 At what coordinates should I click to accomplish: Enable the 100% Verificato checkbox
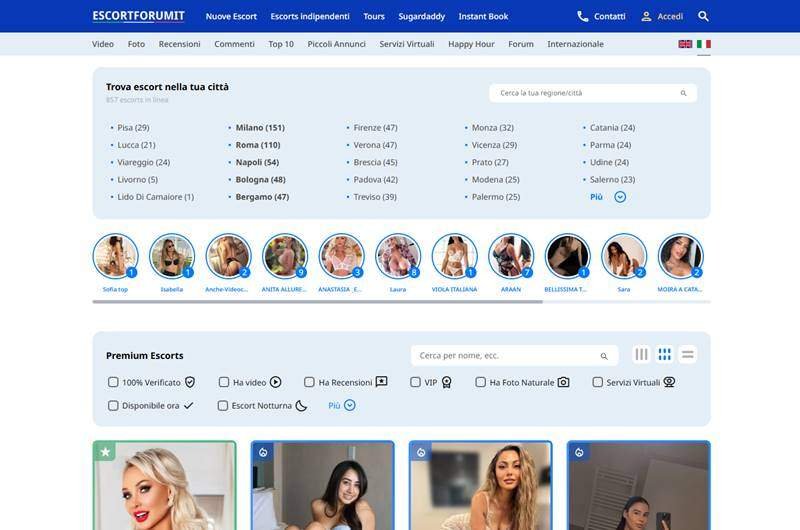coord(113,382)
